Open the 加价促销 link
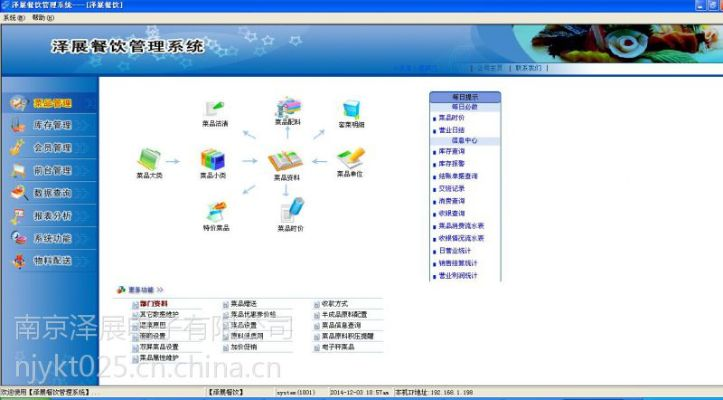The image size is (723, 400). (243, 347)
